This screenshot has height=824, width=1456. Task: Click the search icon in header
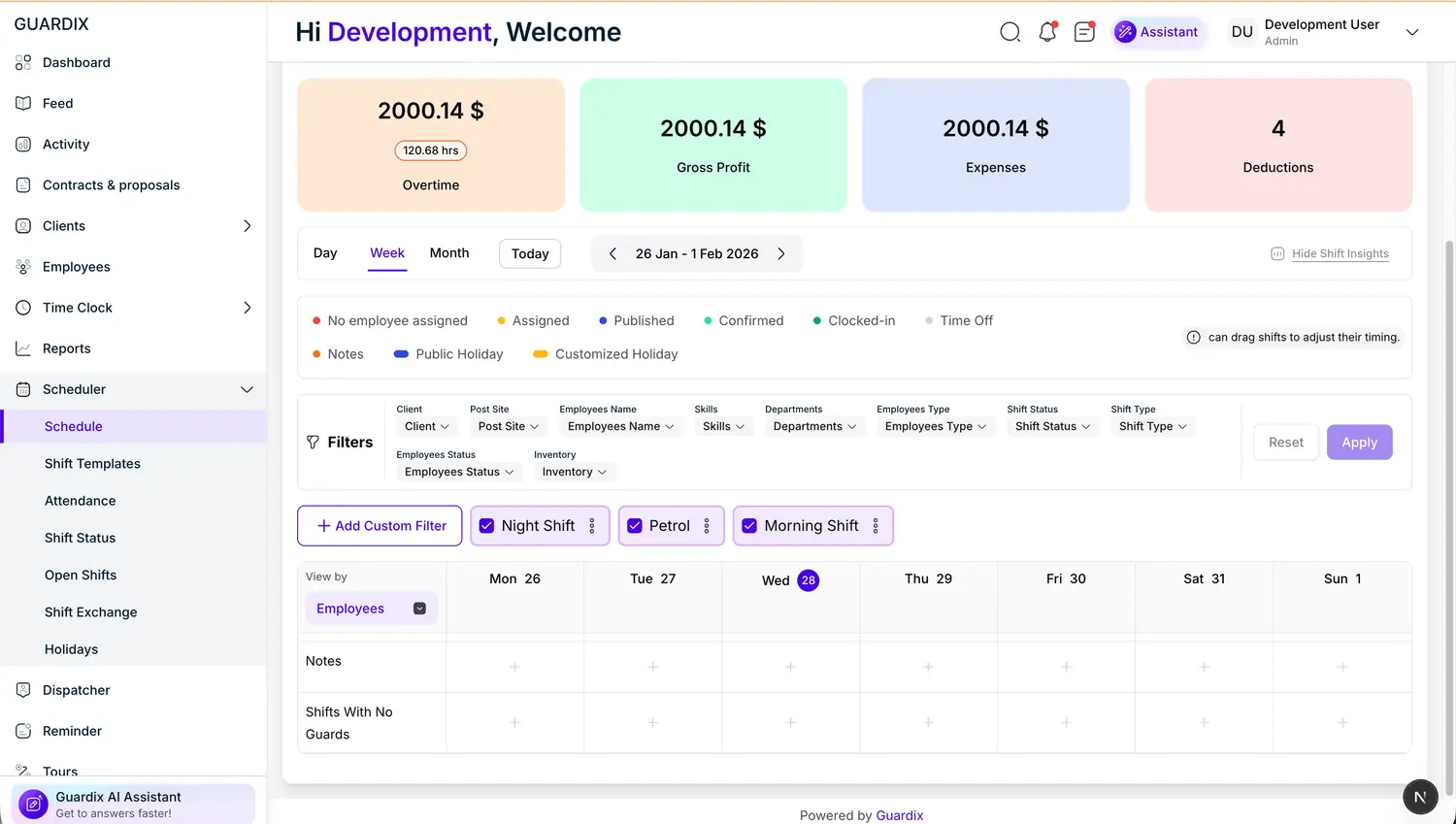click(x=1009, y=32)
